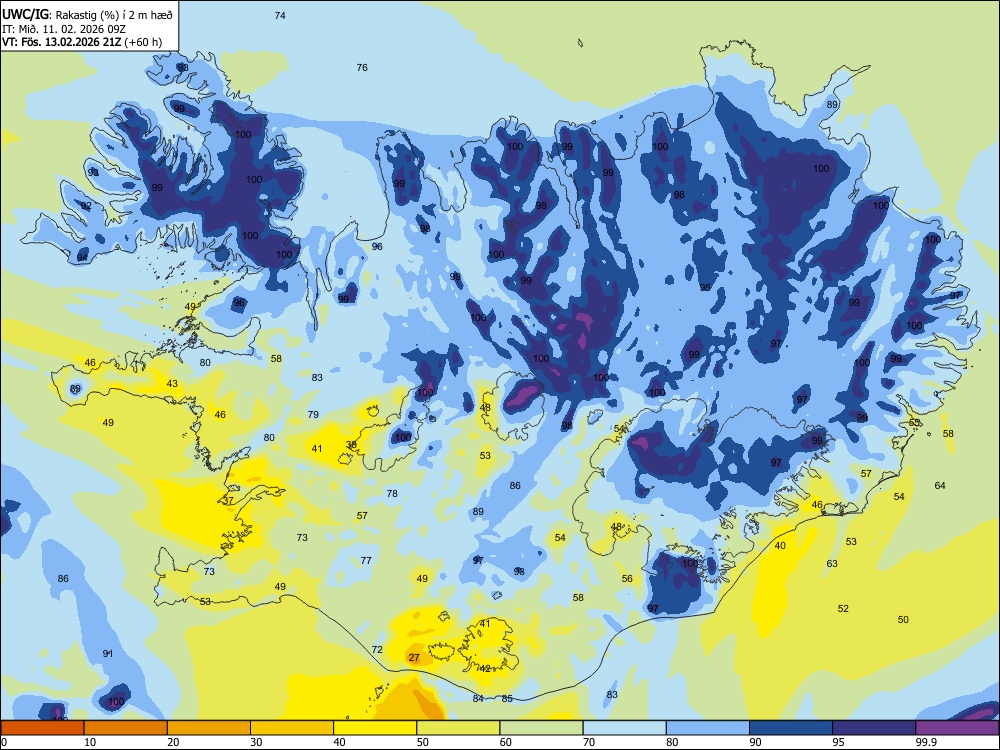Click the legend label '20'

click(x=173, y=742)
